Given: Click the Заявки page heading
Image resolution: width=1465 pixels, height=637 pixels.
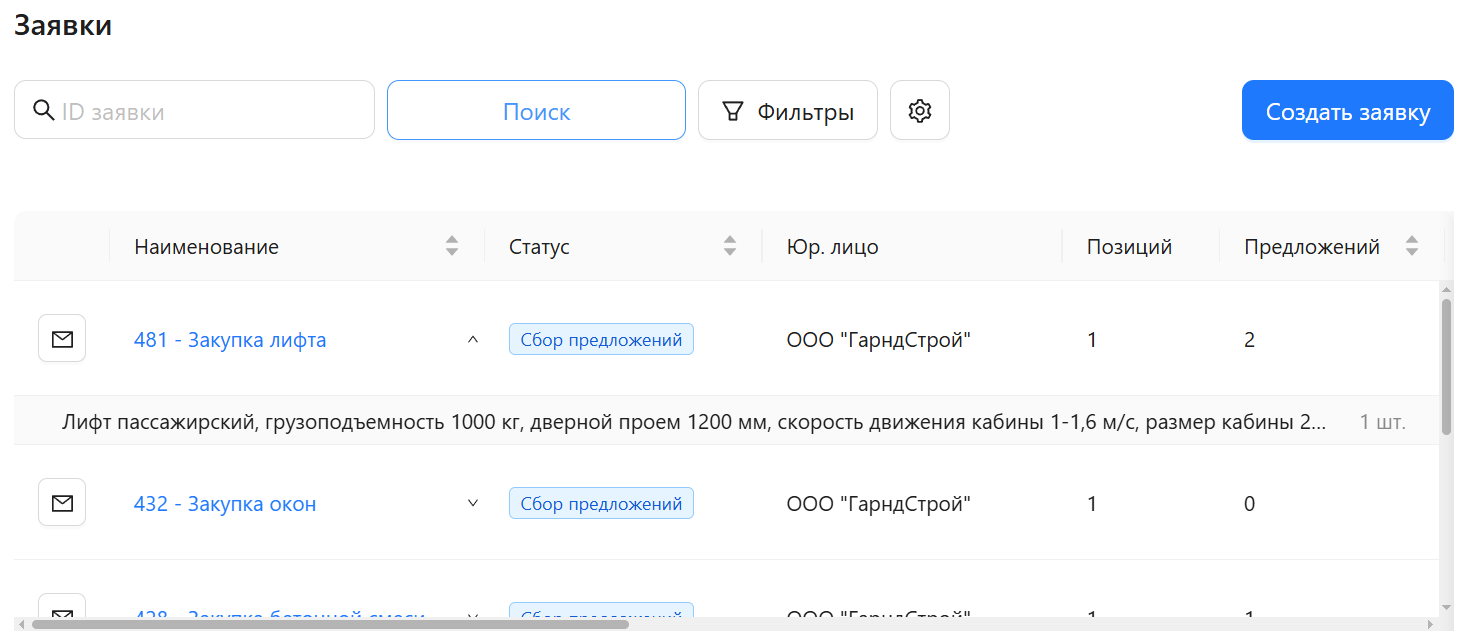Looking at the screenshot, I should [x=63, y=26].
